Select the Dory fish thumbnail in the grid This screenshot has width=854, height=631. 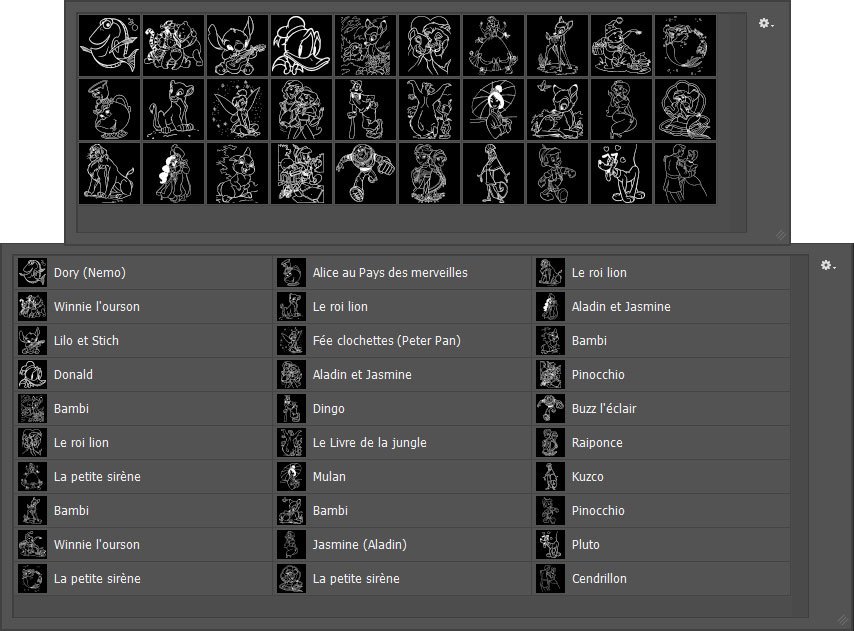110,45
